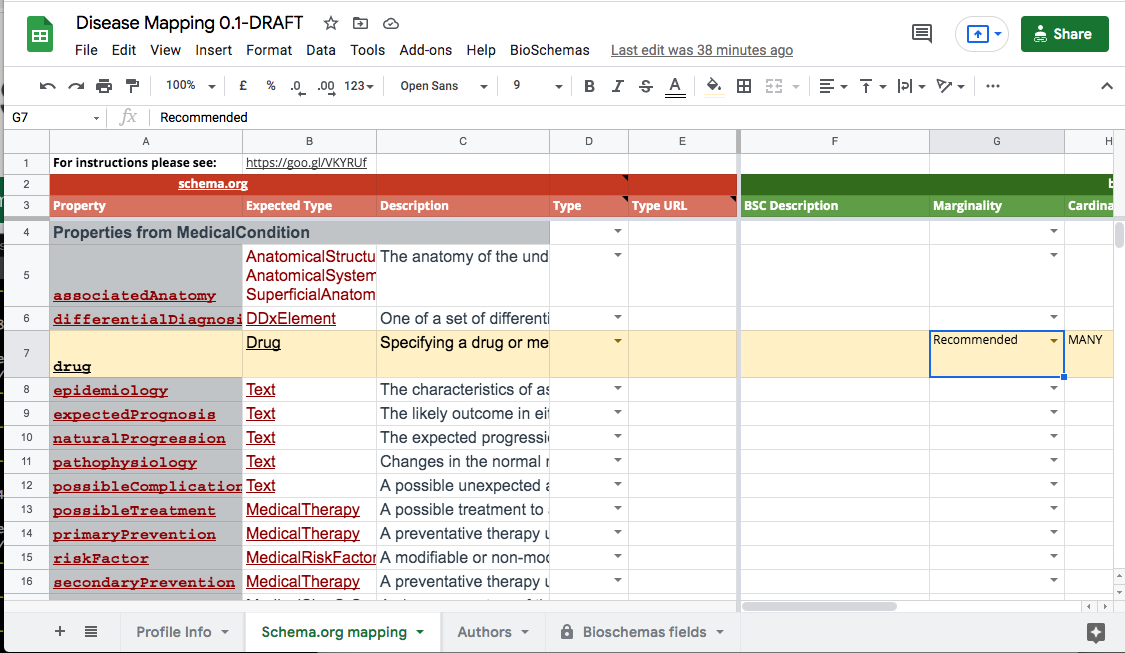Click the Undo icon
1125x653 pixels.
[48, 86]
